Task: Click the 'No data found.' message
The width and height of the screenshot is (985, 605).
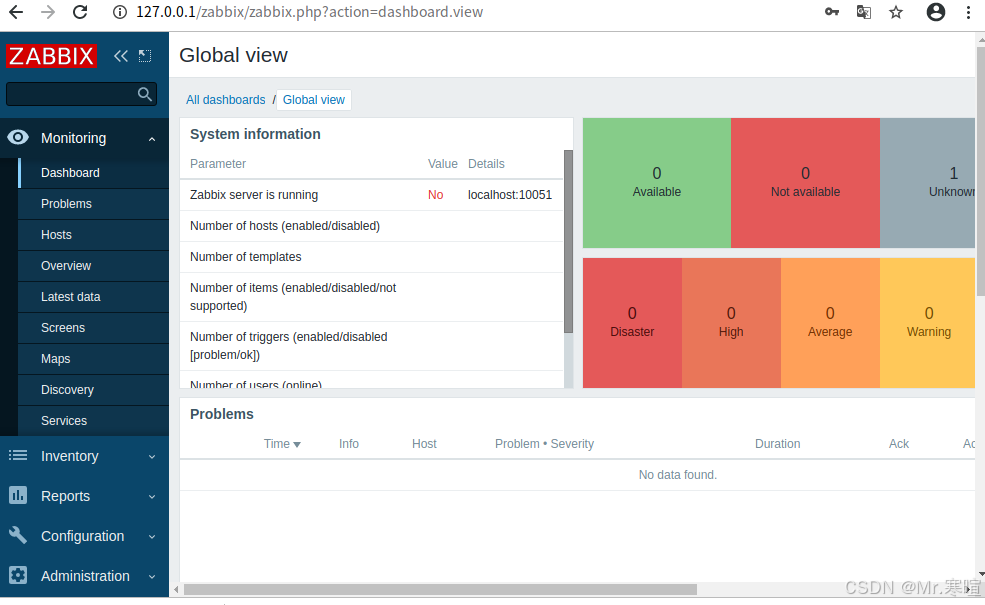Action: [x=677, y=475]
